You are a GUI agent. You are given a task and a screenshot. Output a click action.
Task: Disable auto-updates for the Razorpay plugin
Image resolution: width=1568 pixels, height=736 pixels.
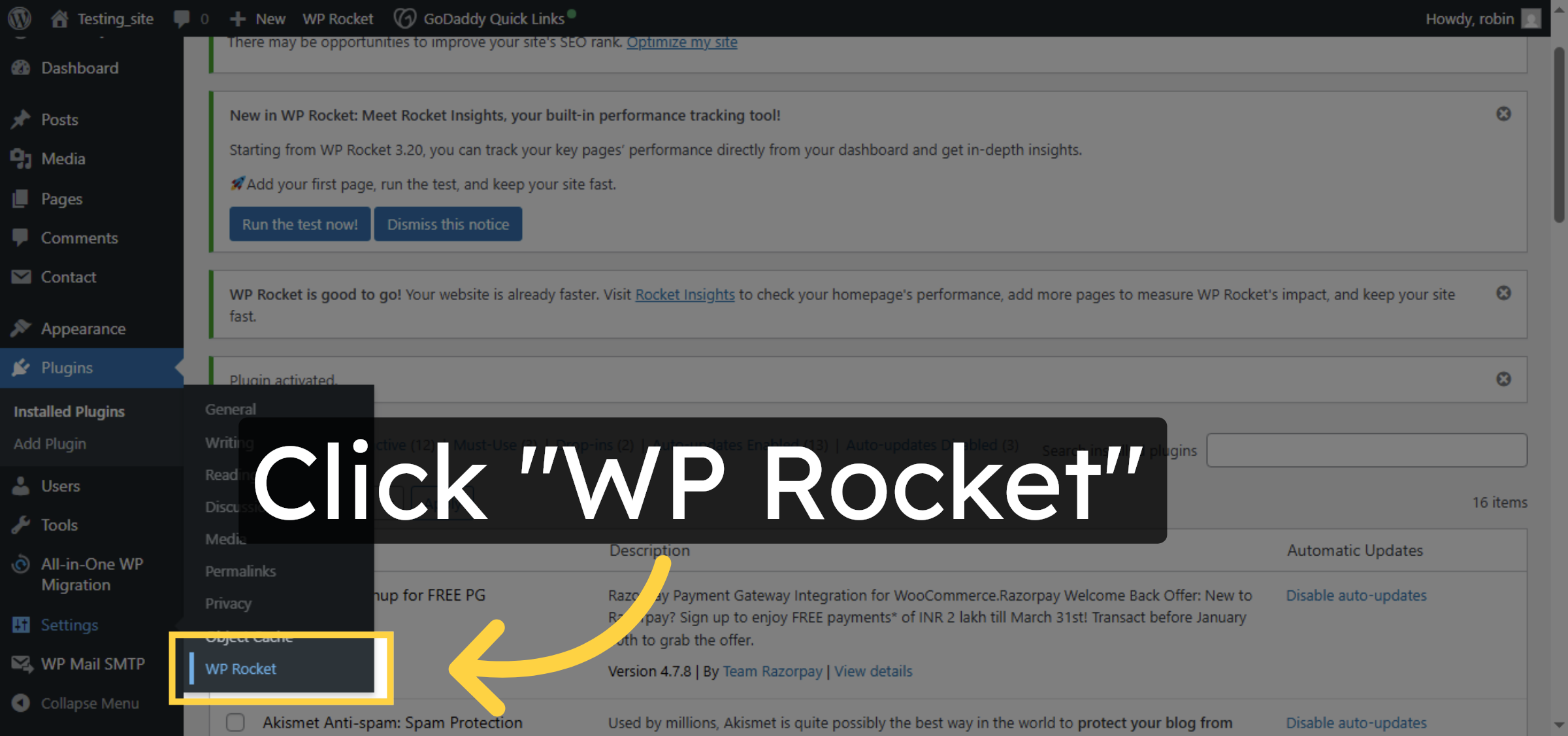coord(1356,595)
